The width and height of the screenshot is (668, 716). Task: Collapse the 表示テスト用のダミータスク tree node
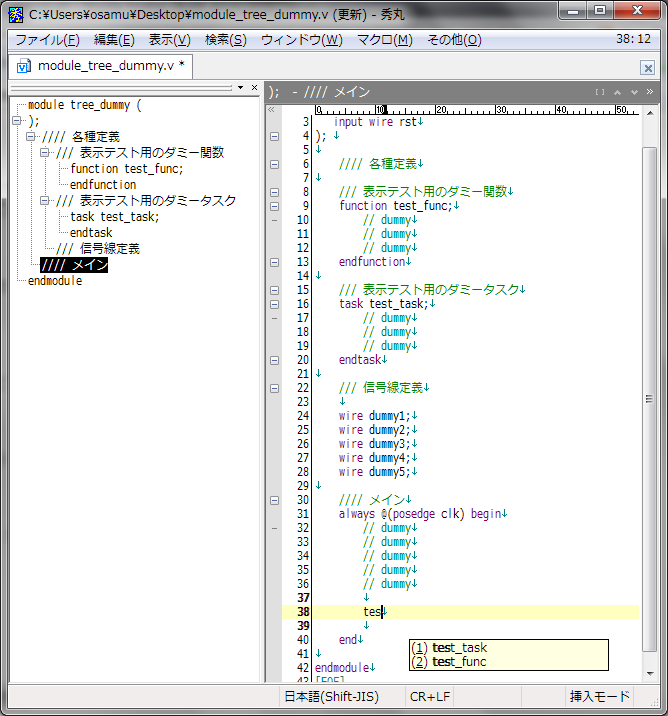(45, 201)
